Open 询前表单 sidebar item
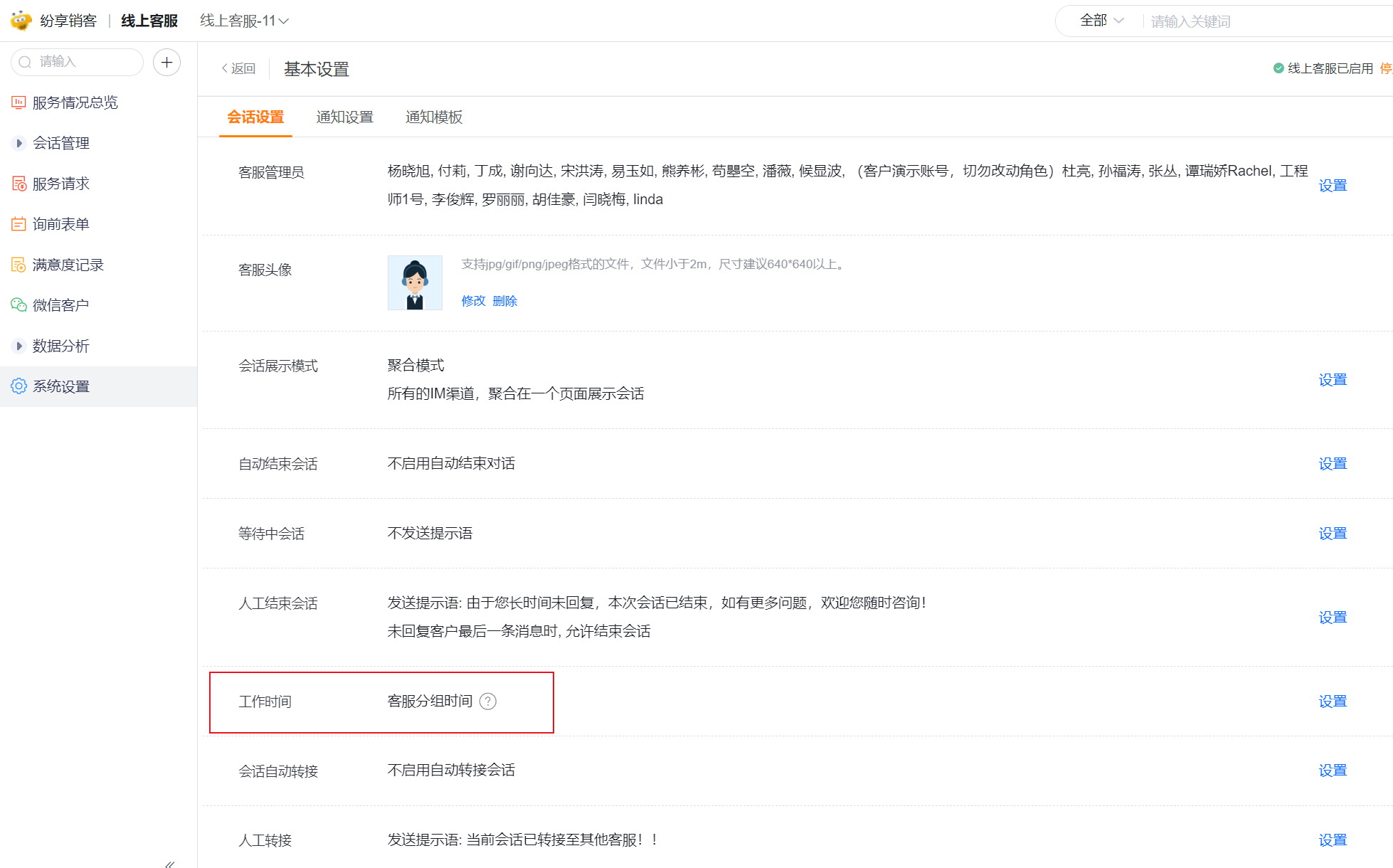Image resolution: width=1393 pixels, height=868 pixels. 60,224
